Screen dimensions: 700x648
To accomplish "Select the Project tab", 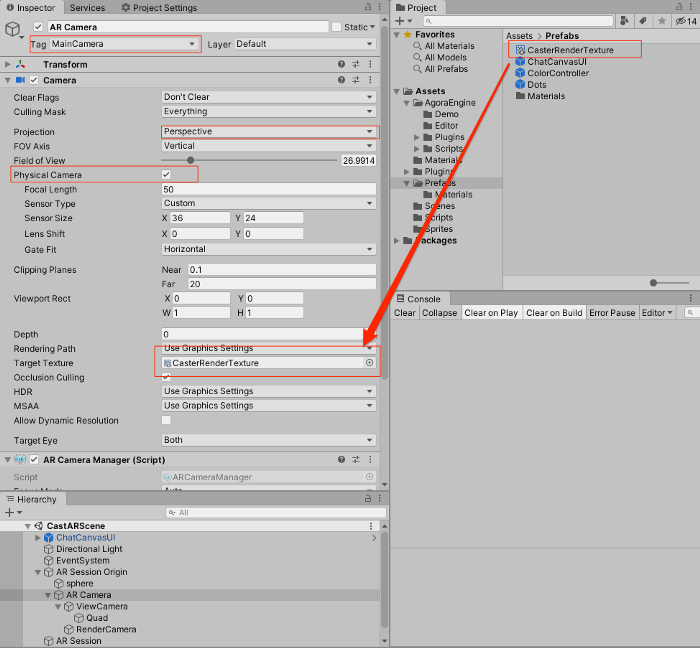I will pyautogui.click(x=416, y=8).
